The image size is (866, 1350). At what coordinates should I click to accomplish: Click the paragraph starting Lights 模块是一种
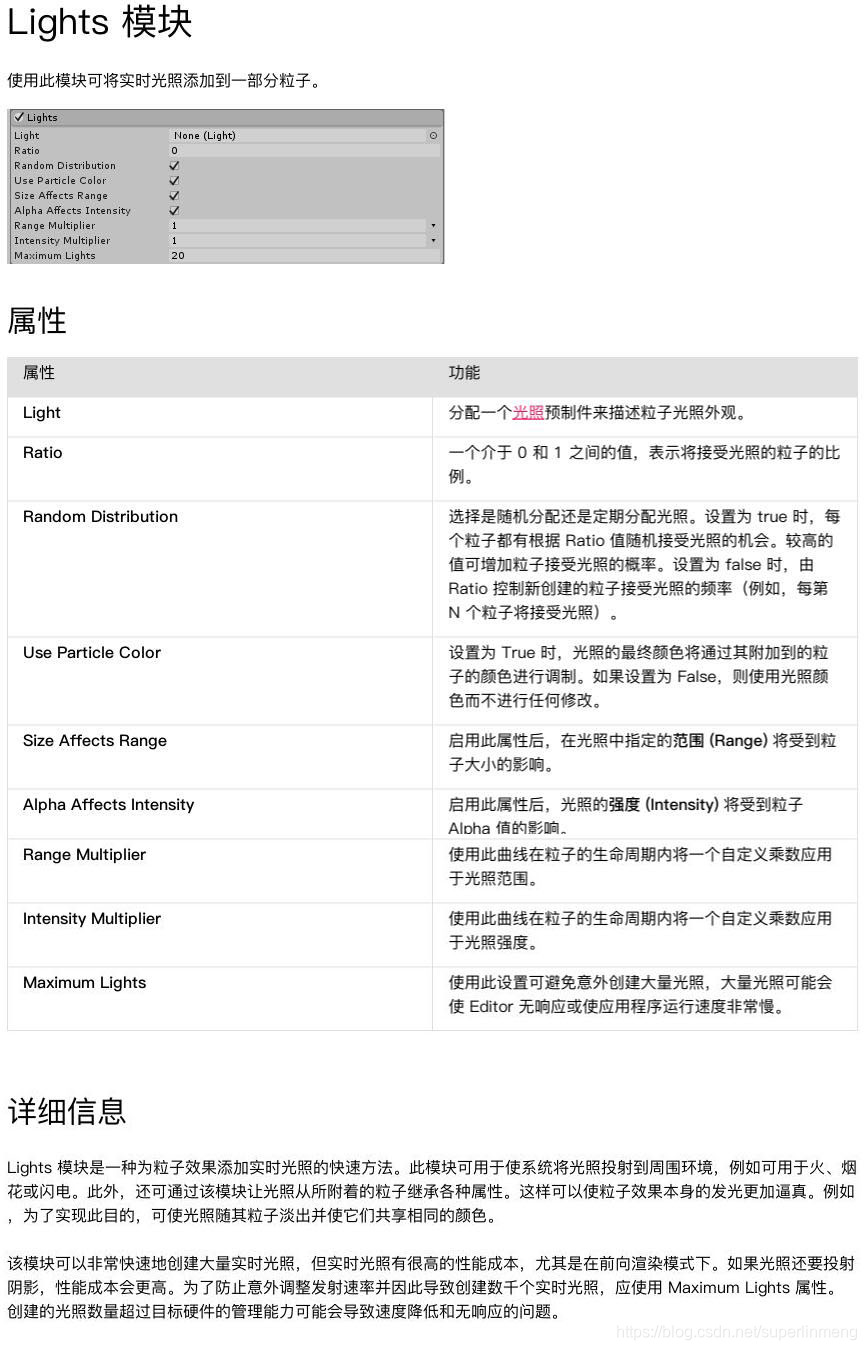432,1192
